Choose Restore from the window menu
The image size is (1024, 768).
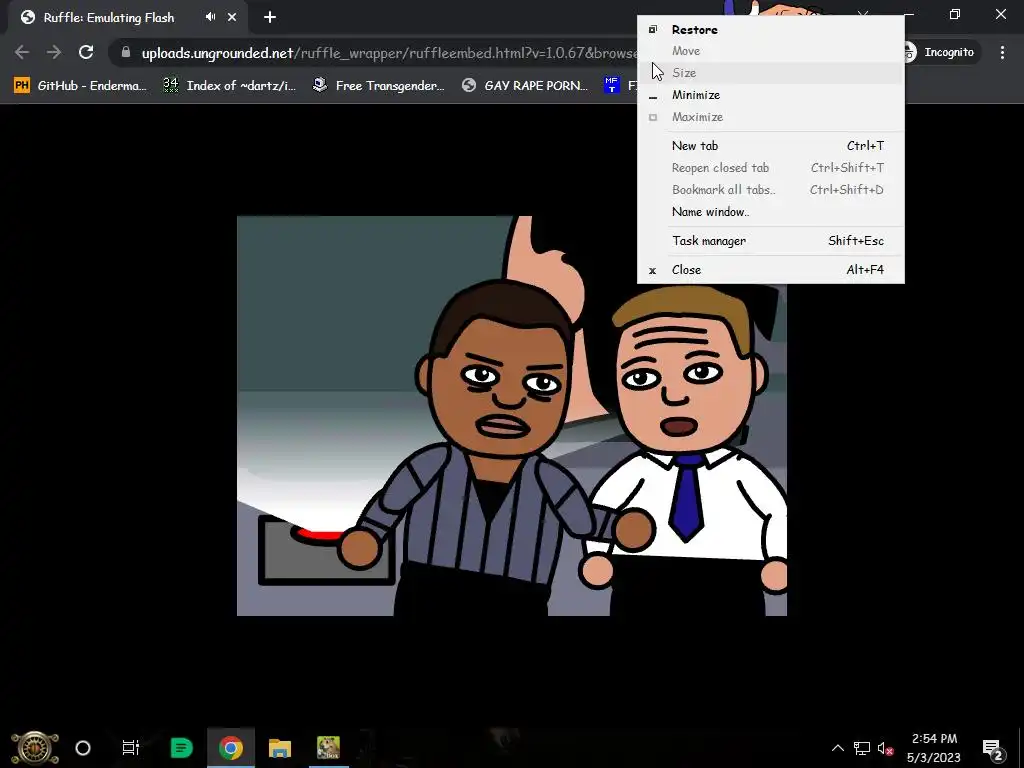coord(771,29)
